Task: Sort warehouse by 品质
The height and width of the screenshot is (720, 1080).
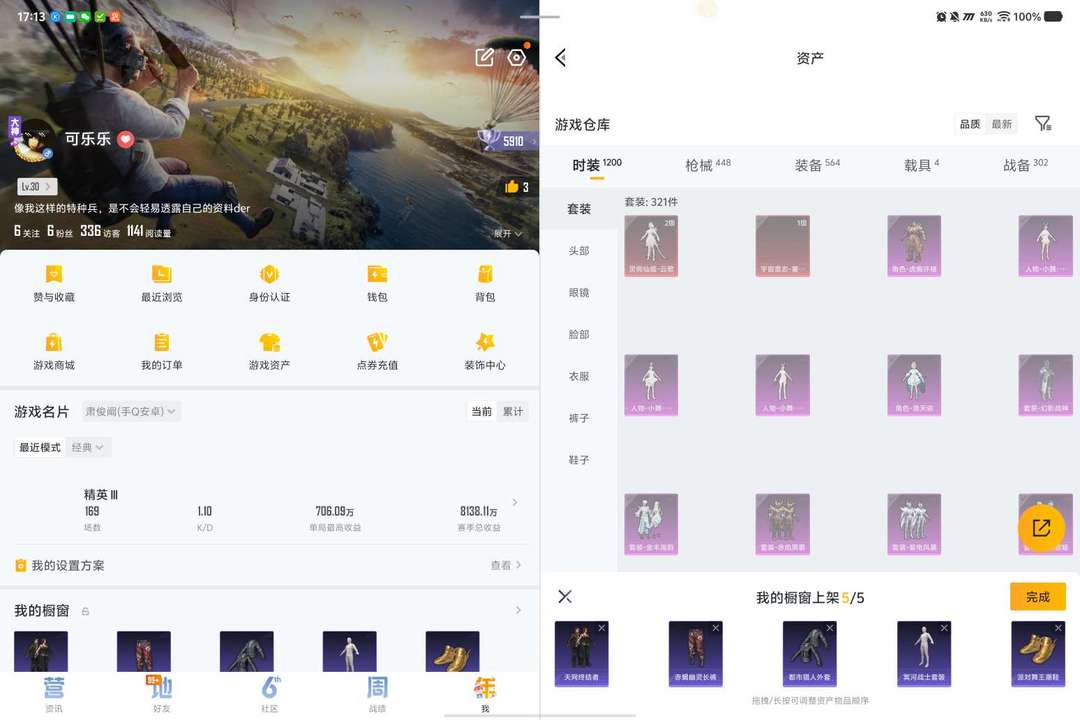Action: click(970, 124)
